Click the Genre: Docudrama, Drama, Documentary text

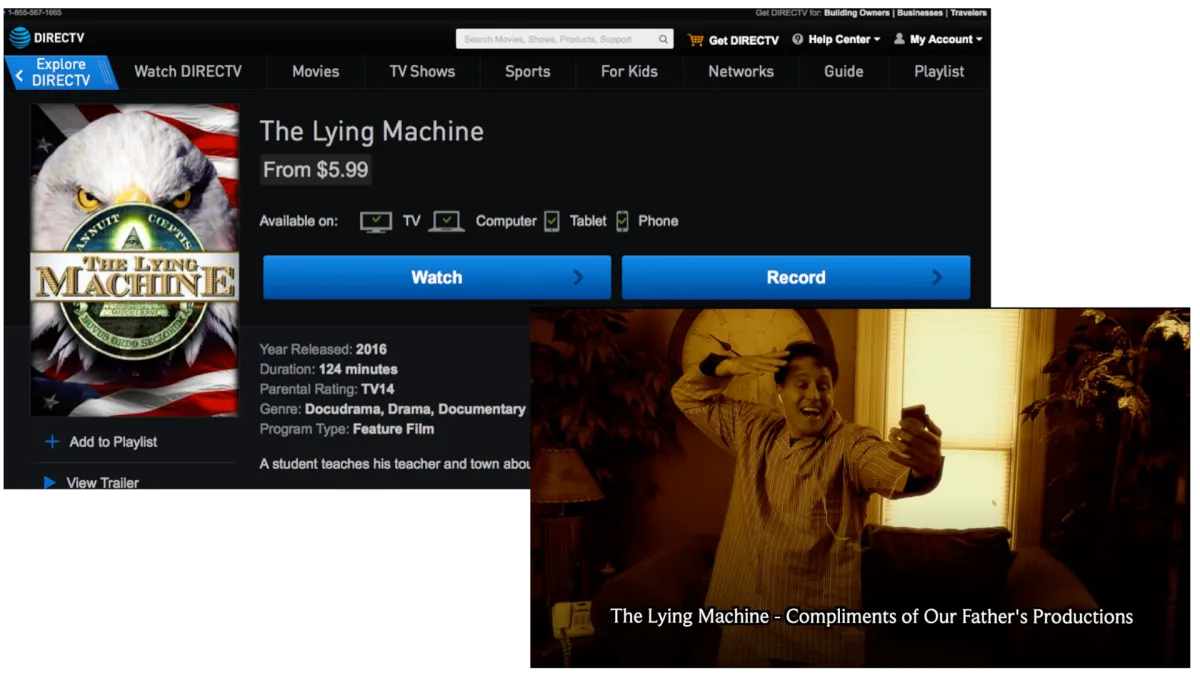point(392,408)
